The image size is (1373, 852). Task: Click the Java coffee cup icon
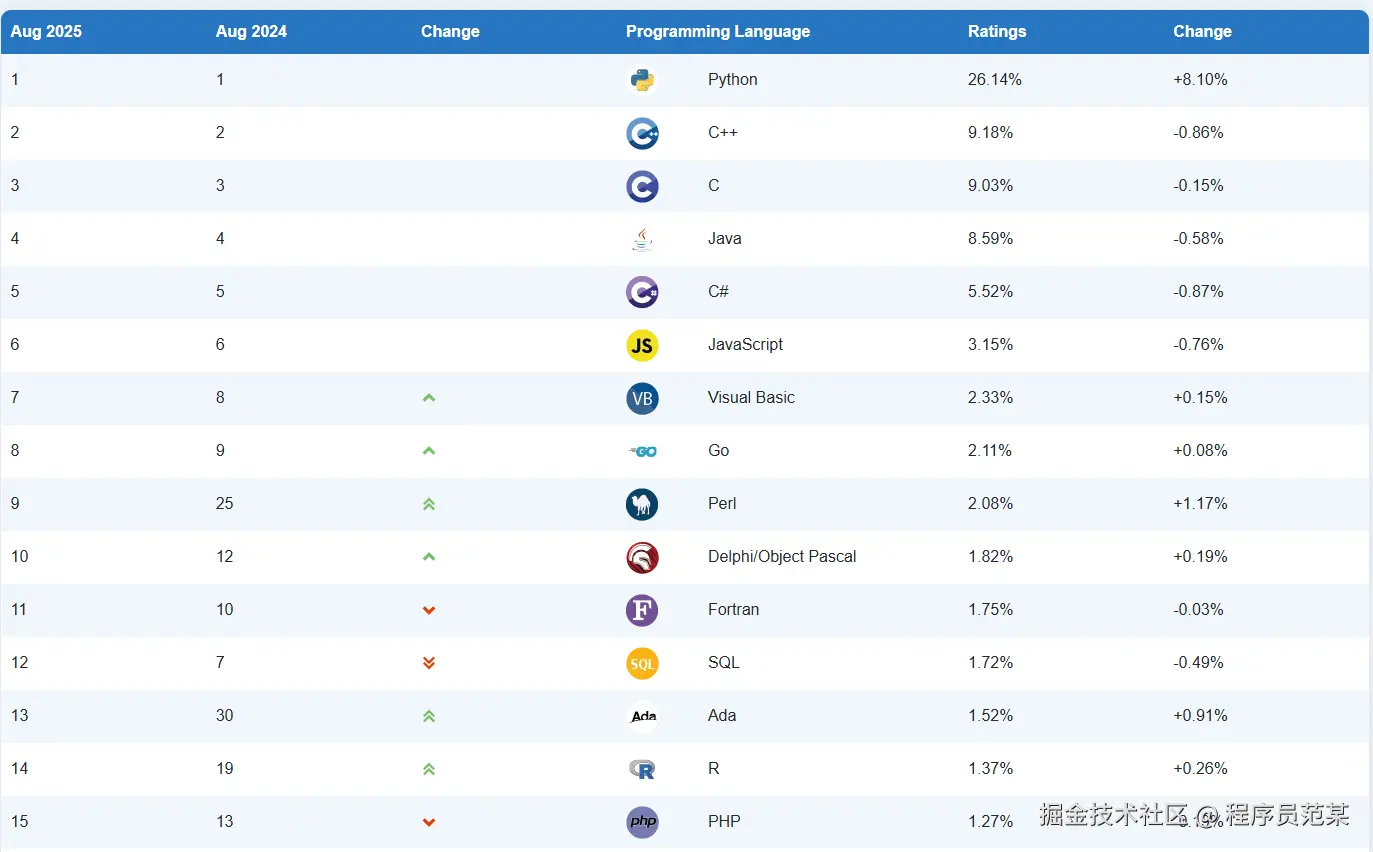(x=642, y=239)
